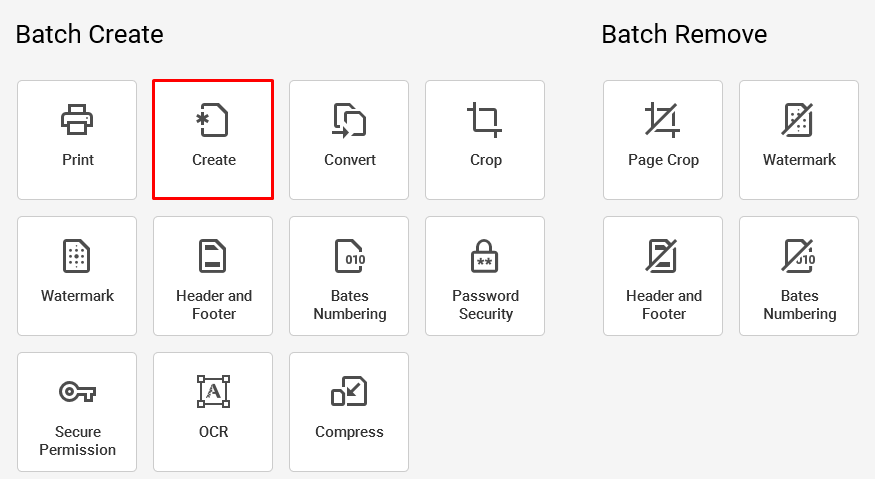Screen dimensions: 875x479
Task: Click the Create label text
Action: click(x=214, y=160)
